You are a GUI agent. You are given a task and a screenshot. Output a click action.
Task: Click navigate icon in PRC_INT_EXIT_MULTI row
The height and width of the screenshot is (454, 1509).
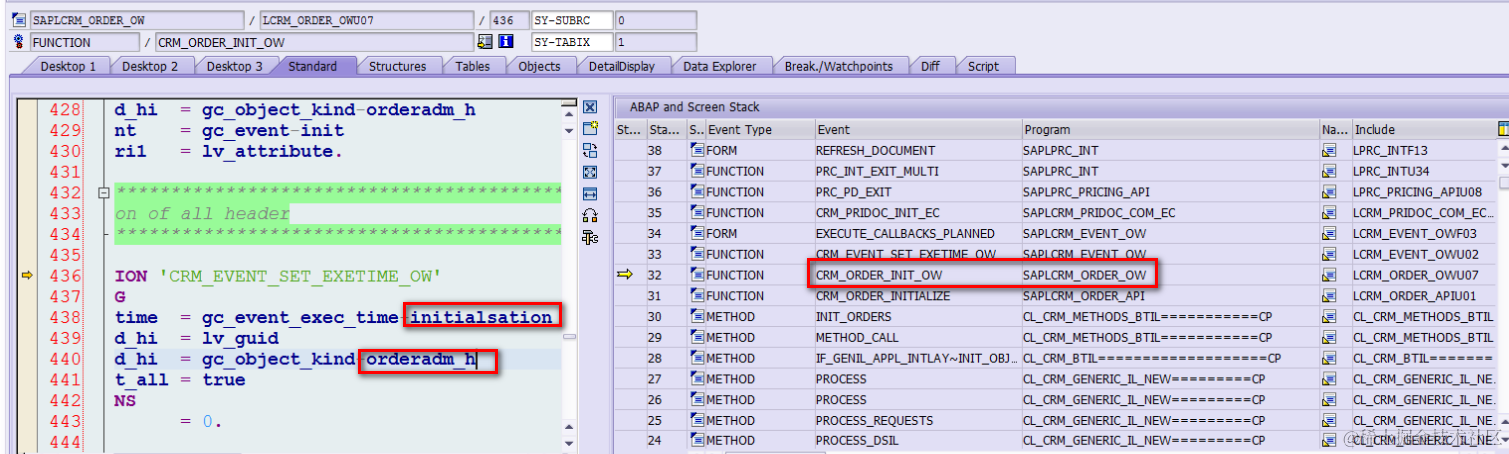pos(1329,171)
